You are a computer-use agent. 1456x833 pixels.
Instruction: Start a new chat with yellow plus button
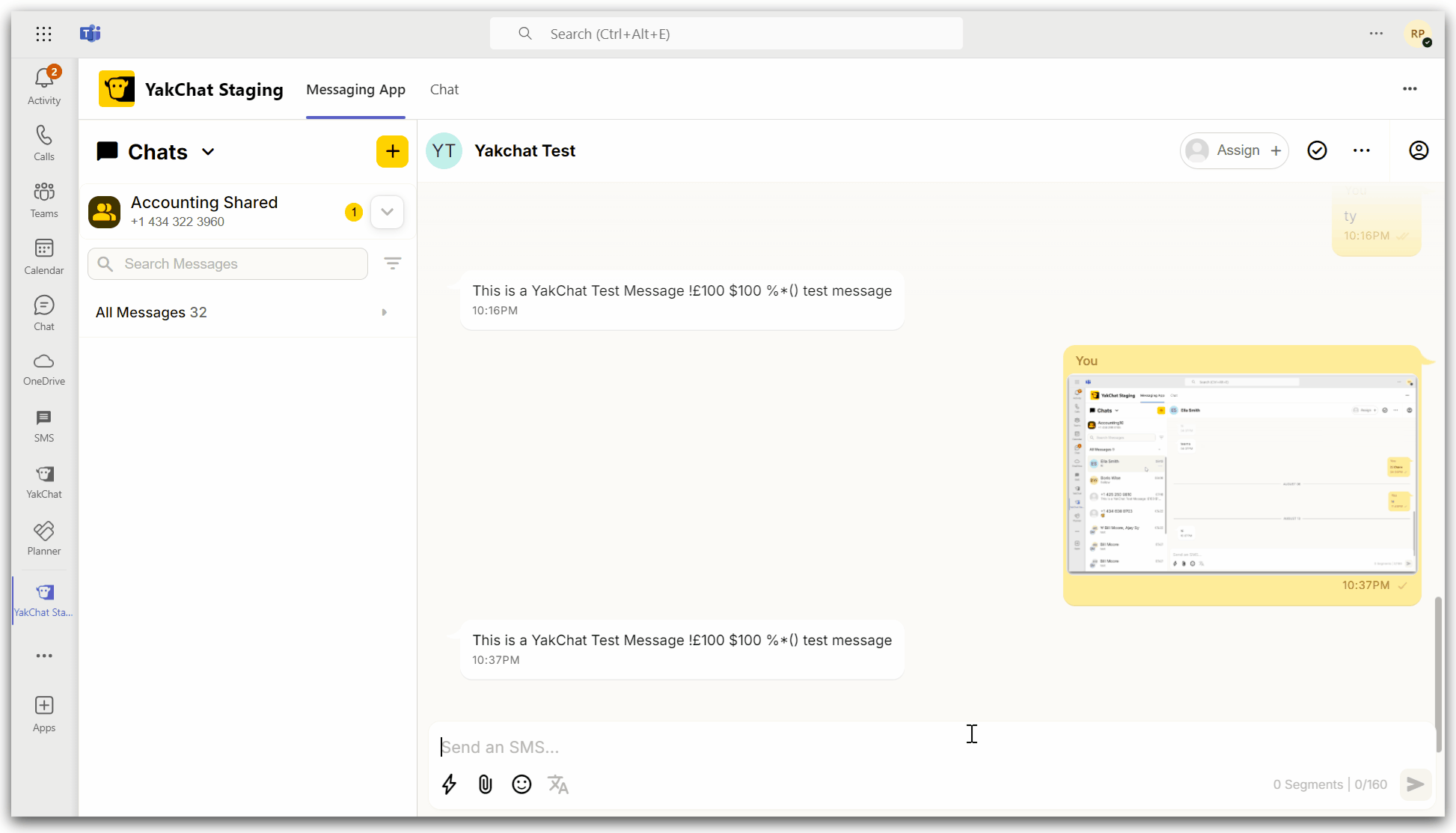pyautogui.click(x=392, y=151)
